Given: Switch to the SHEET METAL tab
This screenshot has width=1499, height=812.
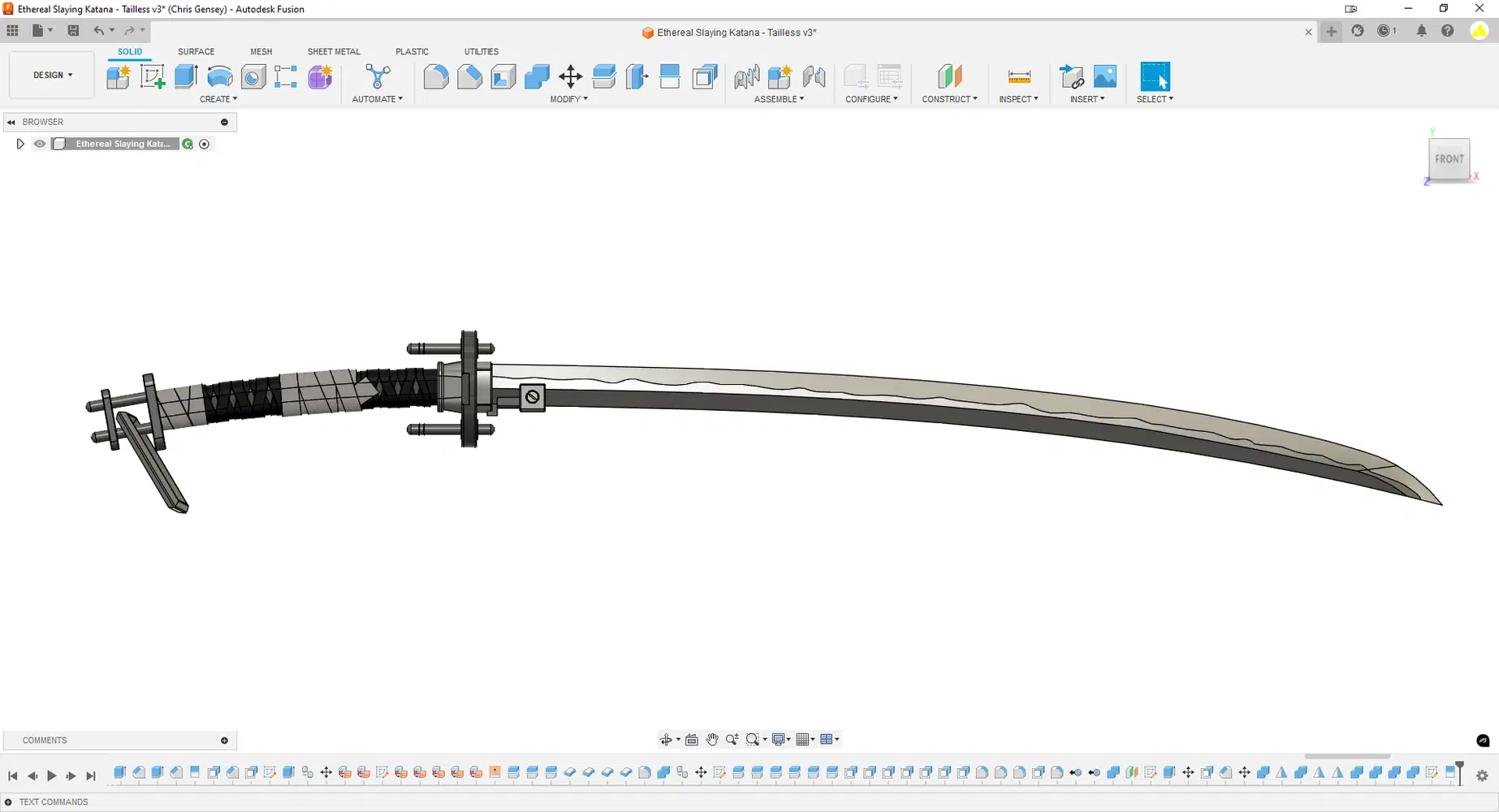Looking at the screenshot, I should pos(333,51).
